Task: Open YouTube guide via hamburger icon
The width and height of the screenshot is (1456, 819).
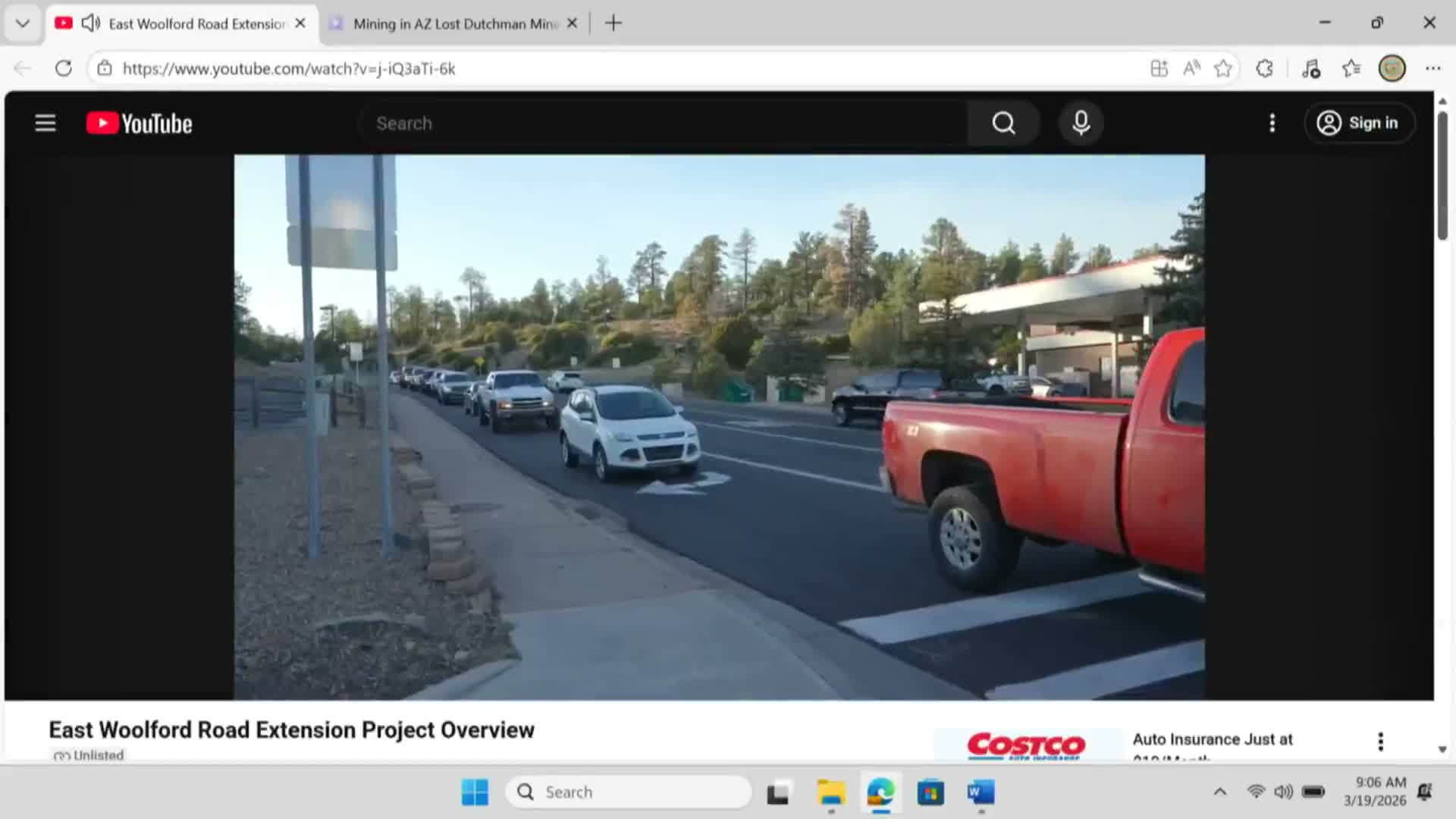Action: 45,123
